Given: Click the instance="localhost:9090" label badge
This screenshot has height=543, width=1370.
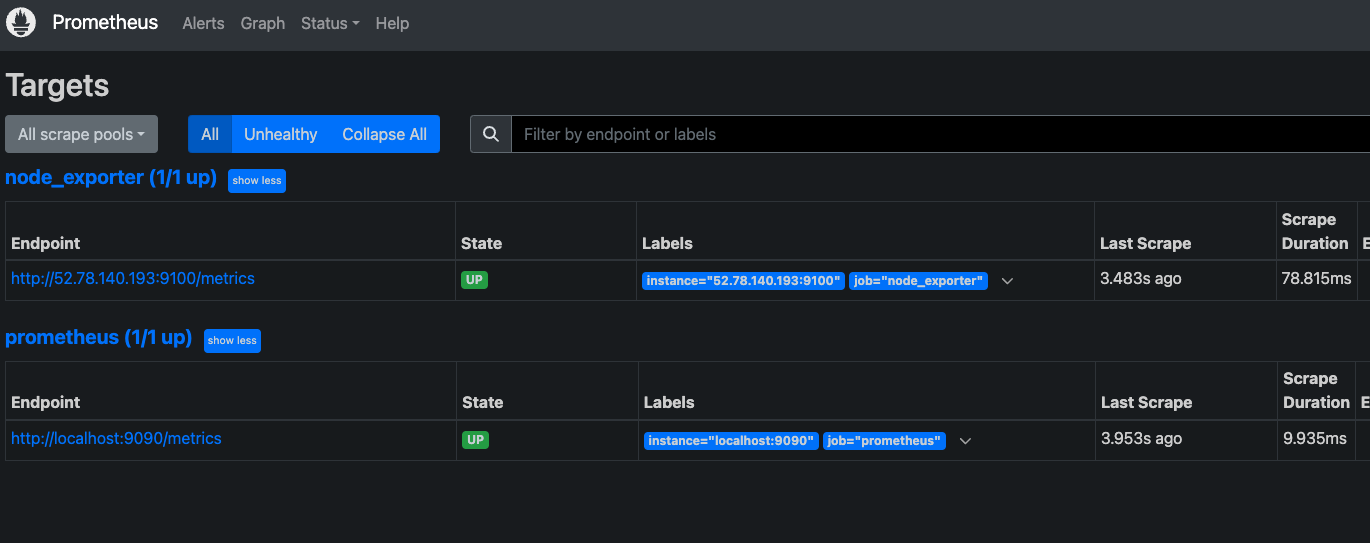Looking at the screenshot, I should pos(731,441).
